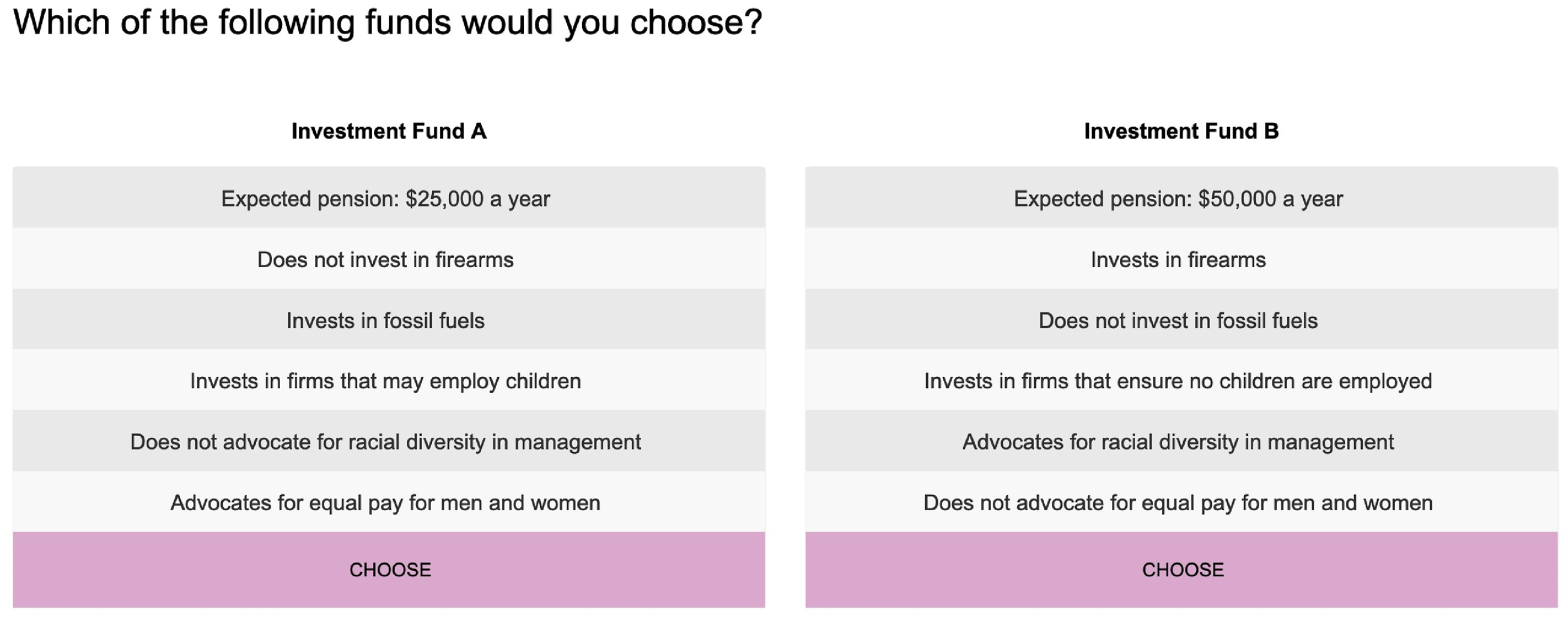Screen dimensions: 1568x618
Task: Click the Investment Fund B heading
Action: point(1181,131)
